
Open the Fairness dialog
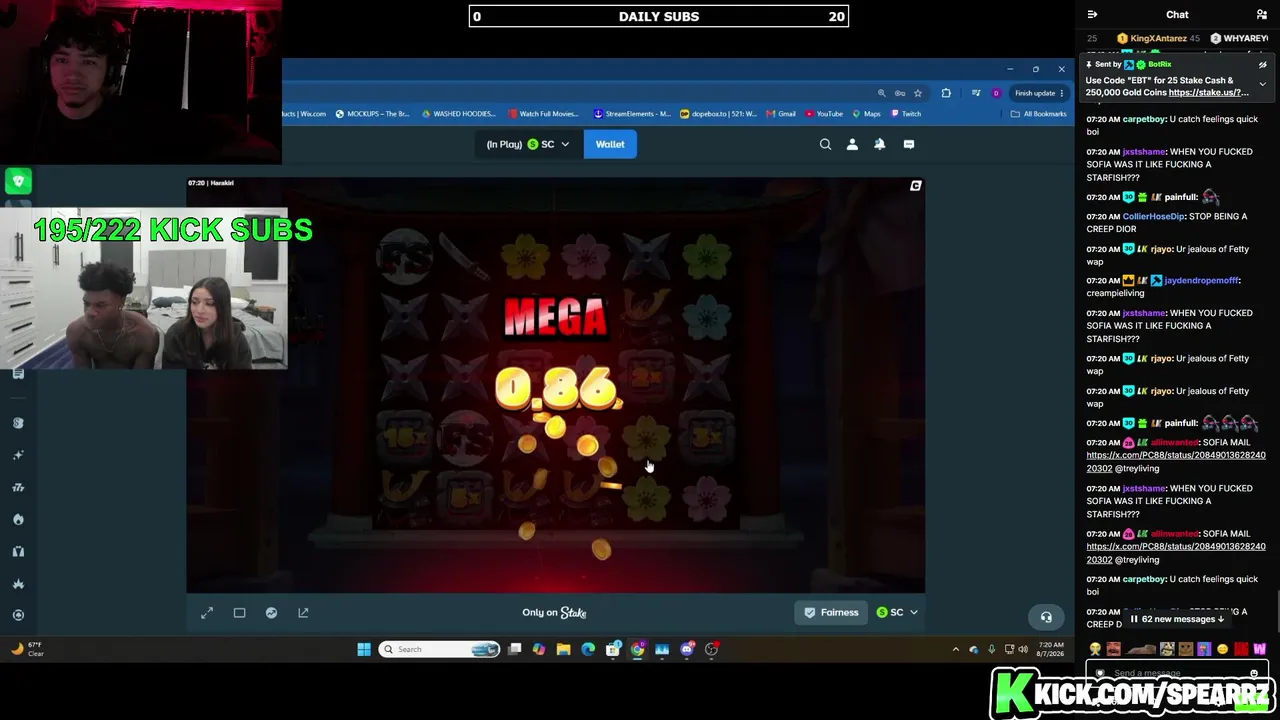(832, 612)
